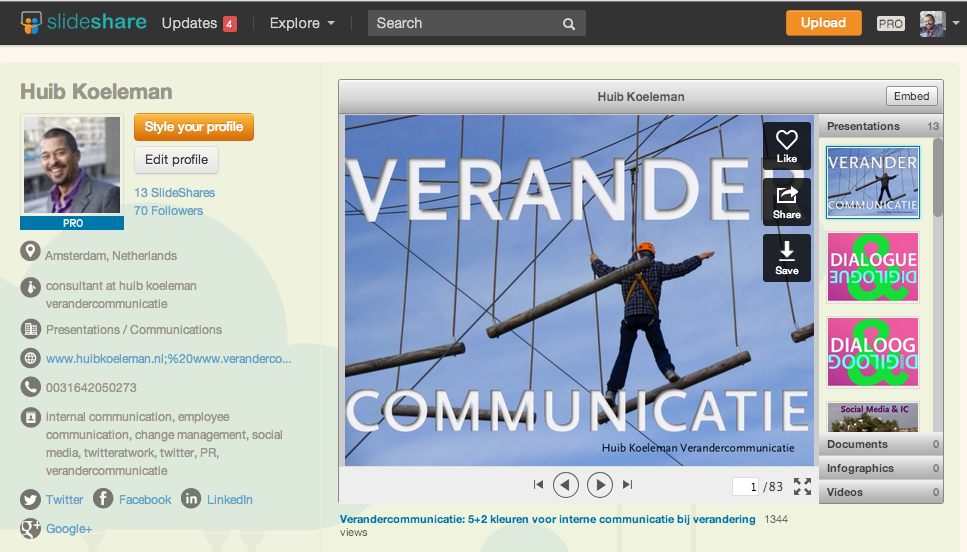Click the large profile photo
The image size is (967, 552).
(72, 165)
